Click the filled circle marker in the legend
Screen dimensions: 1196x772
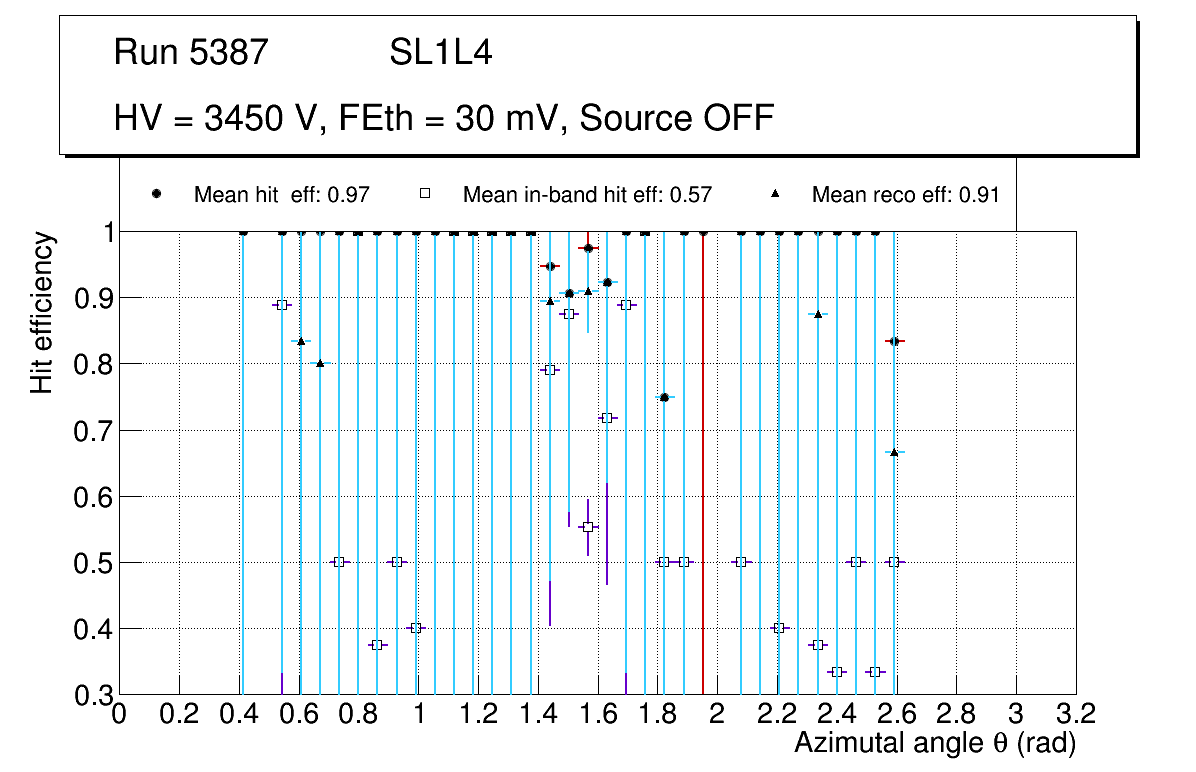tap(157, 194)
